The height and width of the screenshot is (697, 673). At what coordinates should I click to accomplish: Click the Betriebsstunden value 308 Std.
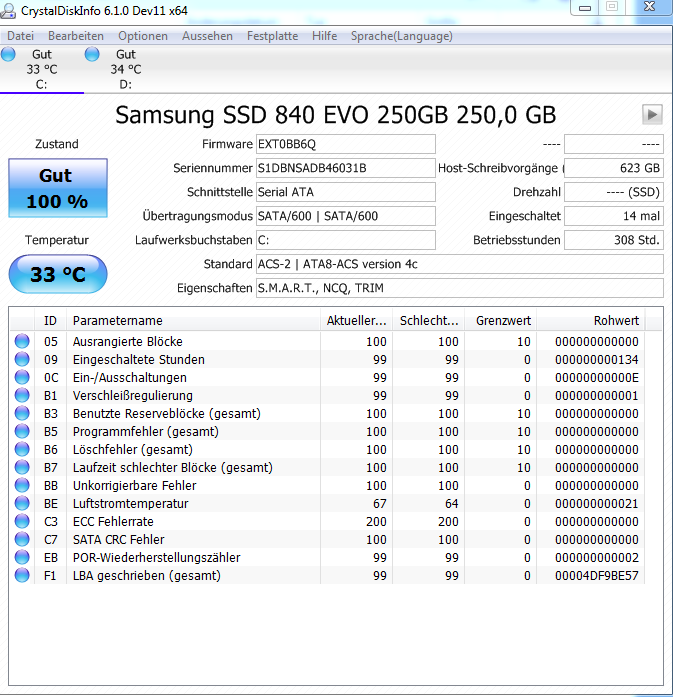(614, 240)
